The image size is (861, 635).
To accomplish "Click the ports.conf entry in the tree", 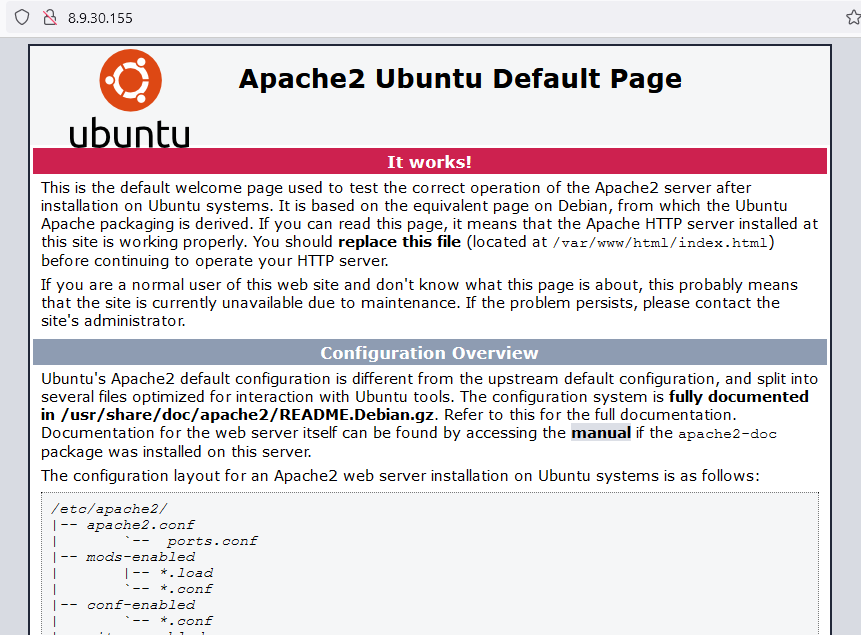I will click(x=212, y=541).
